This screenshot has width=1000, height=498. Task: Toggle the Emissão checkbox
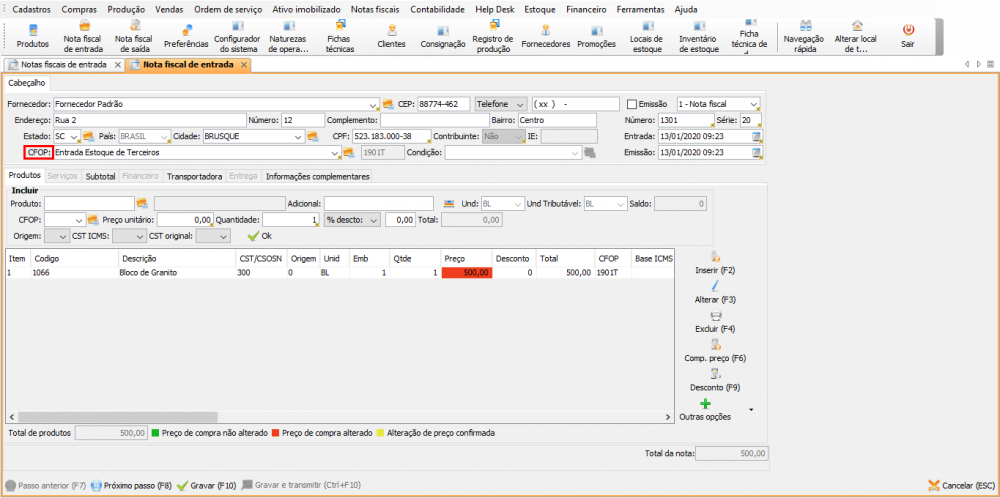631,104
